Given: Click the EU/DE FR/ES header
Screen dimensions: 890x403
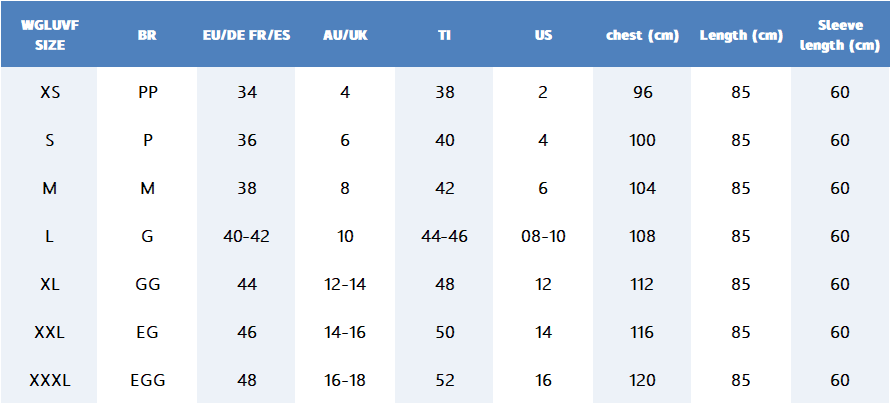Looking at the screenshot, I should (246, 35).
